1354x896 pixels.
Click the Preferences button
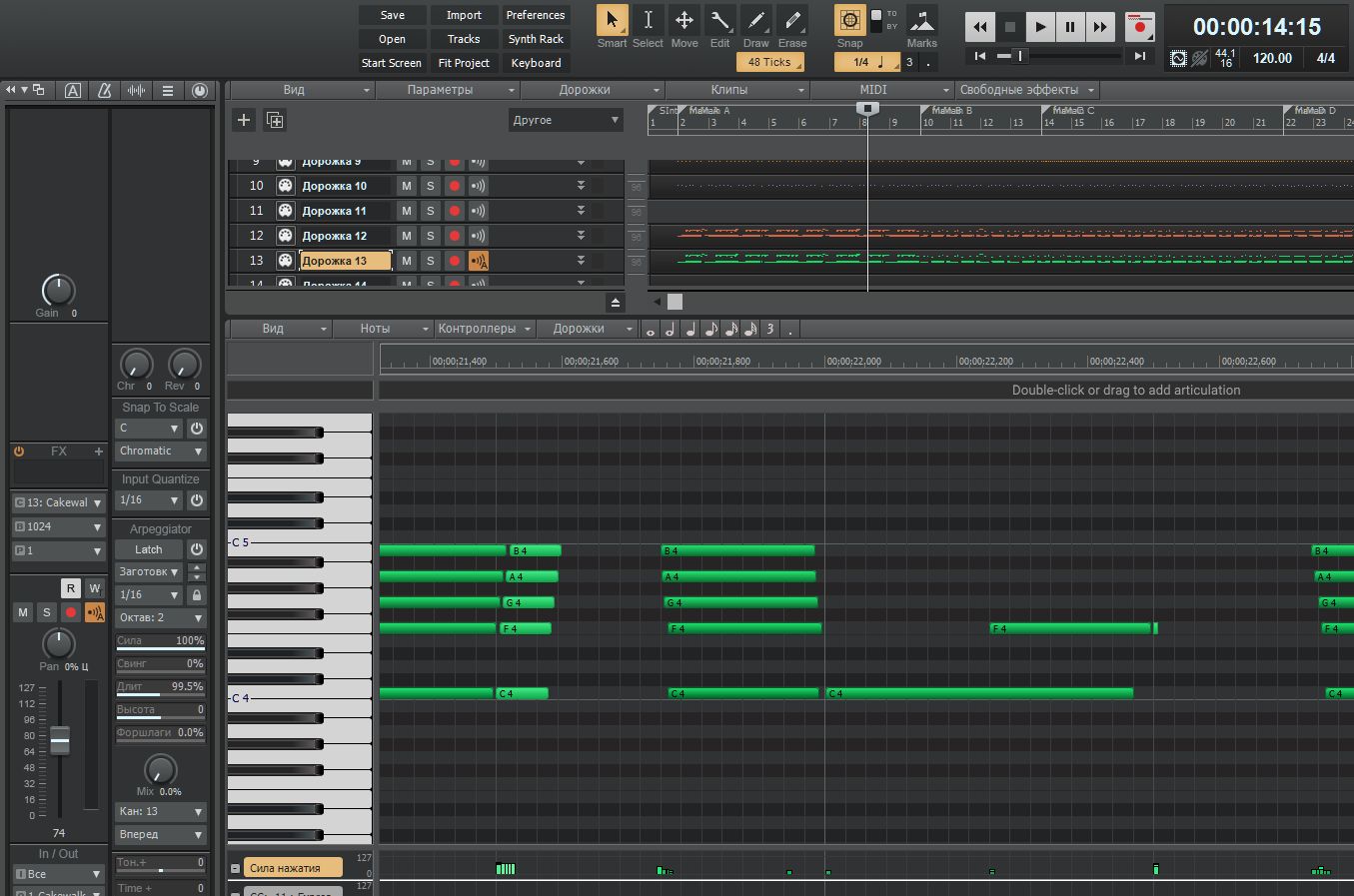(535, 15)
